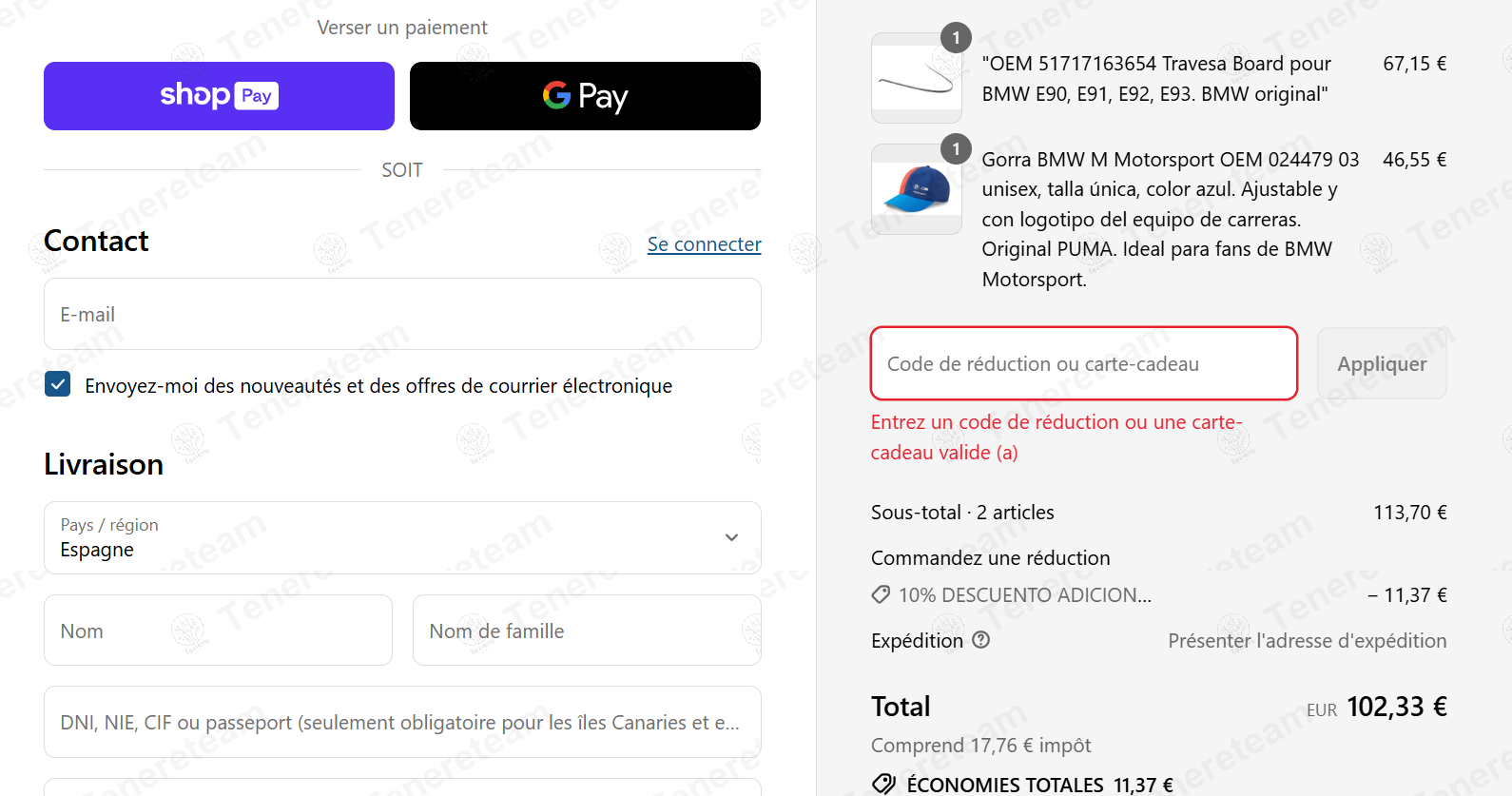
Task: Click the Contact heading
Action: (x=96, y=241)
